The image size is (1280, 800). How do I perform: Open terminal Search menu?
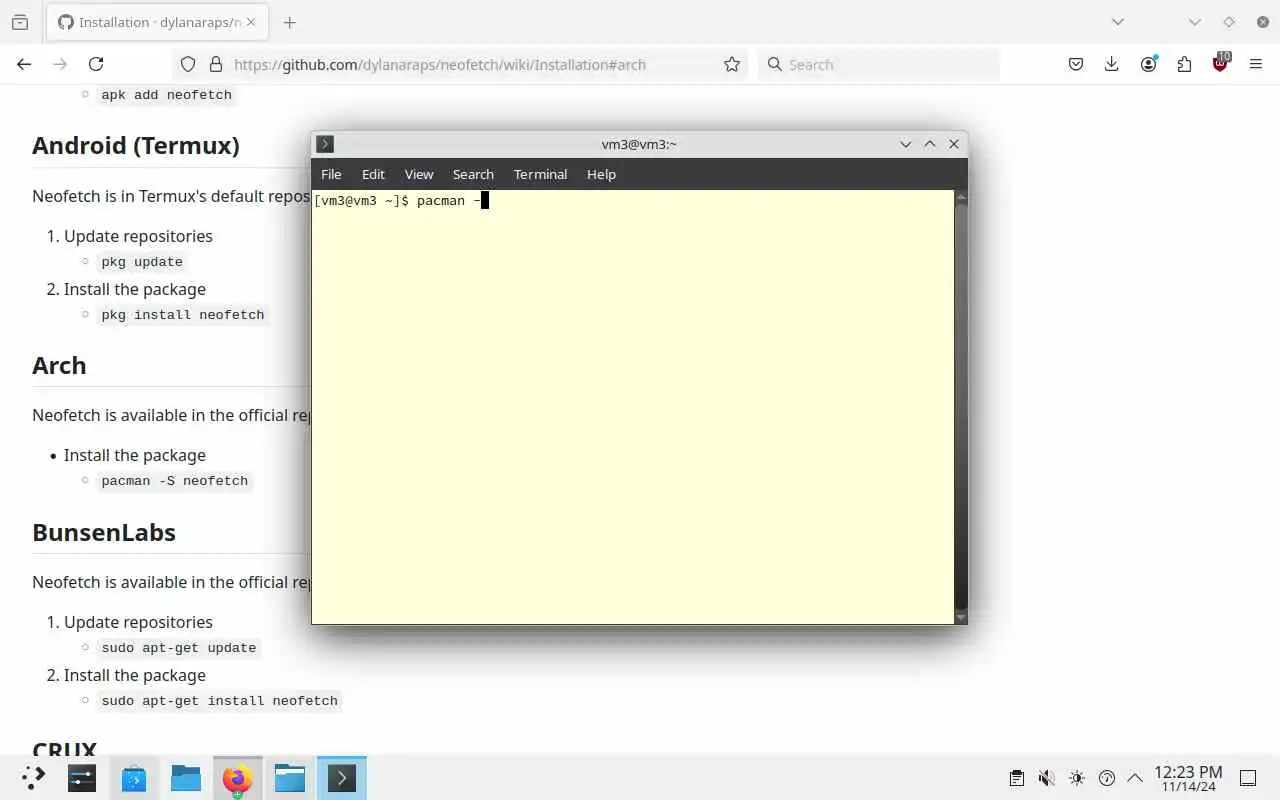473,174
